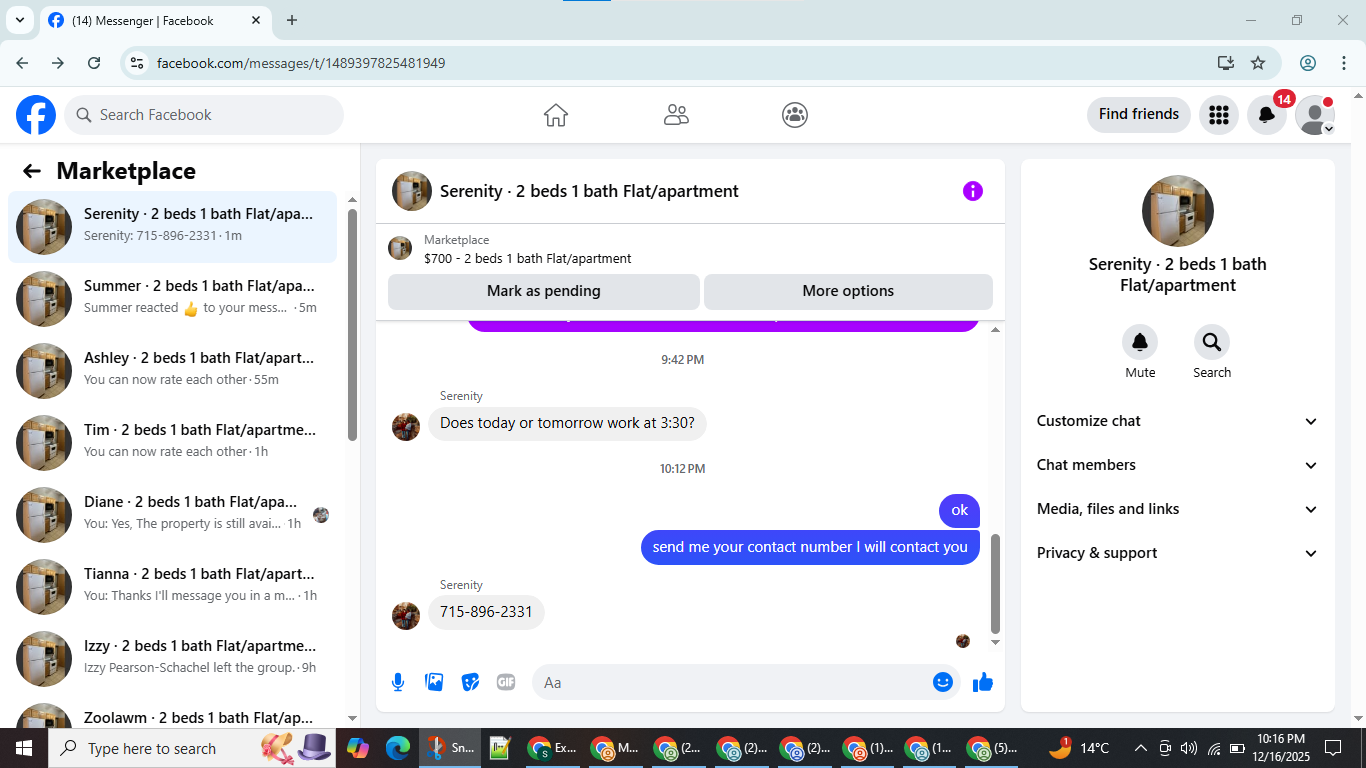Click the back arrow beside Marketplace
This screenshot has width=1366, height=768.
[x=32, y=171]
